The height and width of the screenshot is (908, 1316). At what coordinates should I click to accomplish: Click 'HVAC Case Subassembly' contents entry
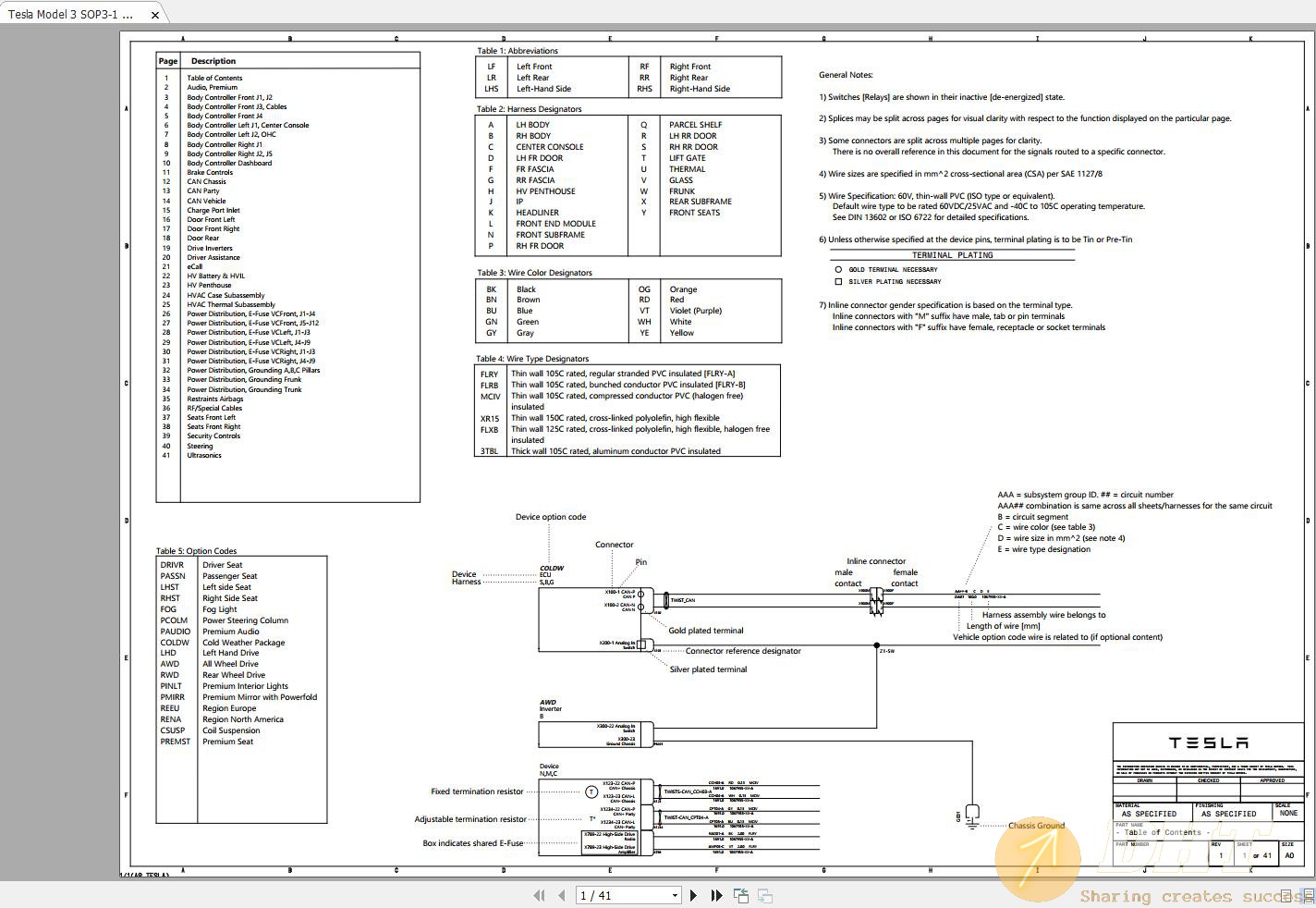tap(225, 295)
